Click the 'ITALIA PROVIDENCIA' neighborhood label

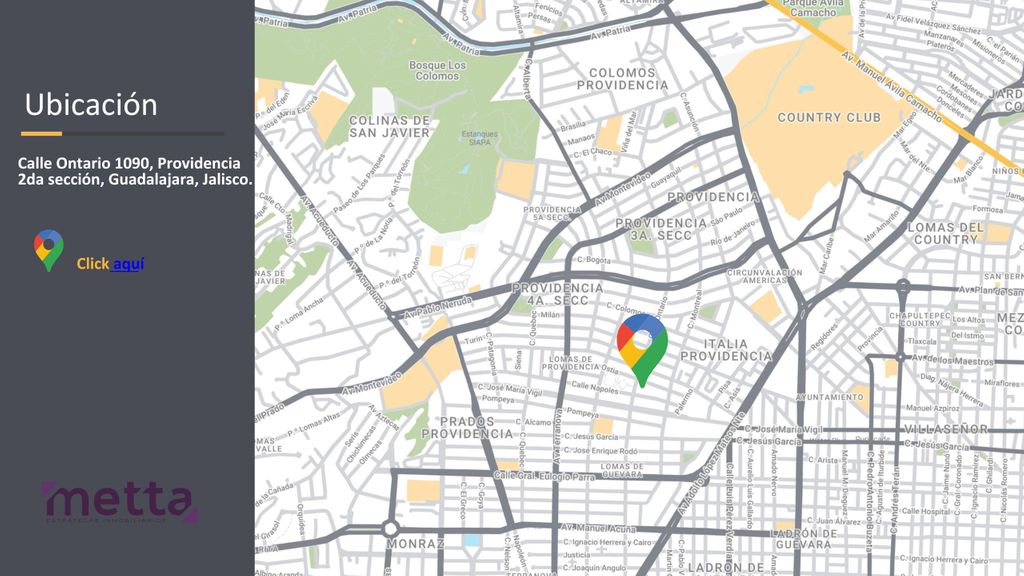(x=726, y=350)
